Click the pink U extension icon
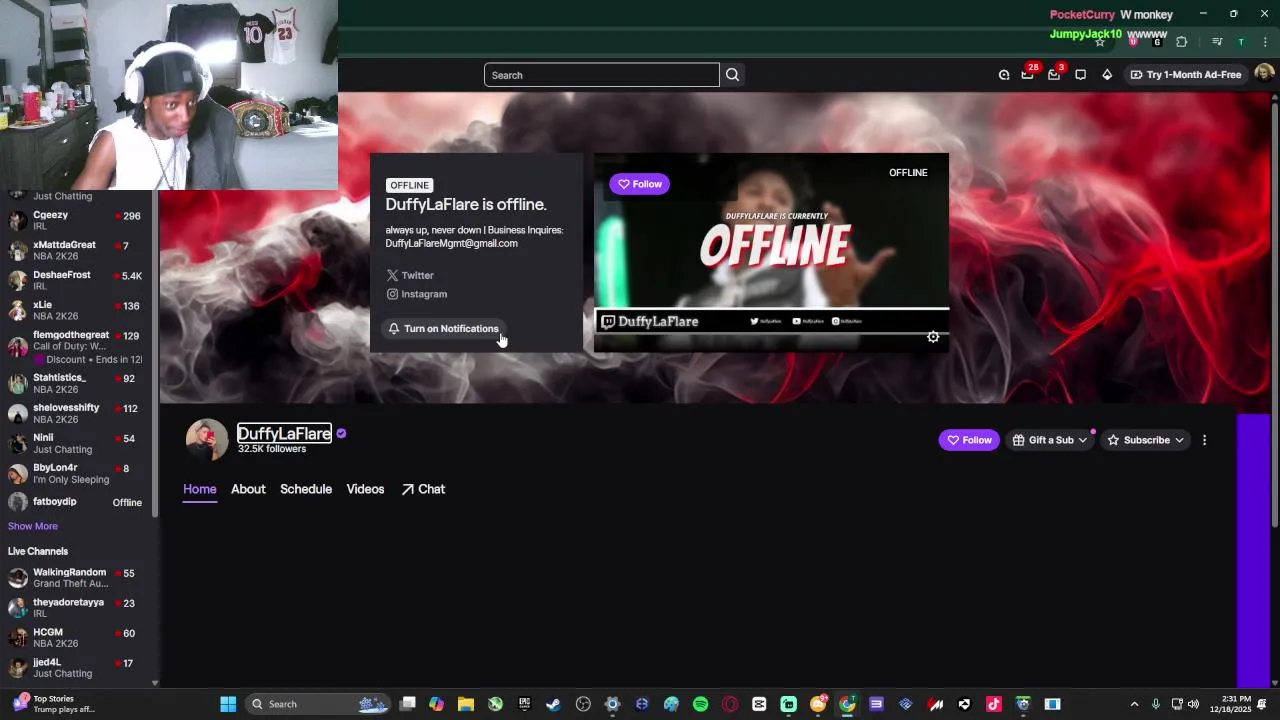The image size is (1280, 720). point(1133,42)
